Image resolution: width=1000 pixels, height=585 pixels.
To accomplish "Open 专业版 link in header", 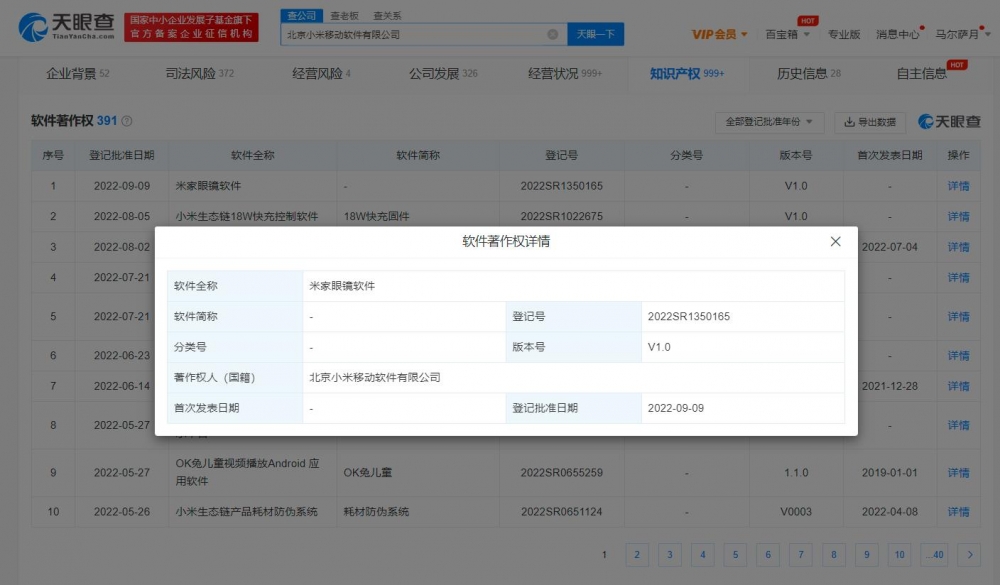I will pyautogui.click(x=844, y=34).
